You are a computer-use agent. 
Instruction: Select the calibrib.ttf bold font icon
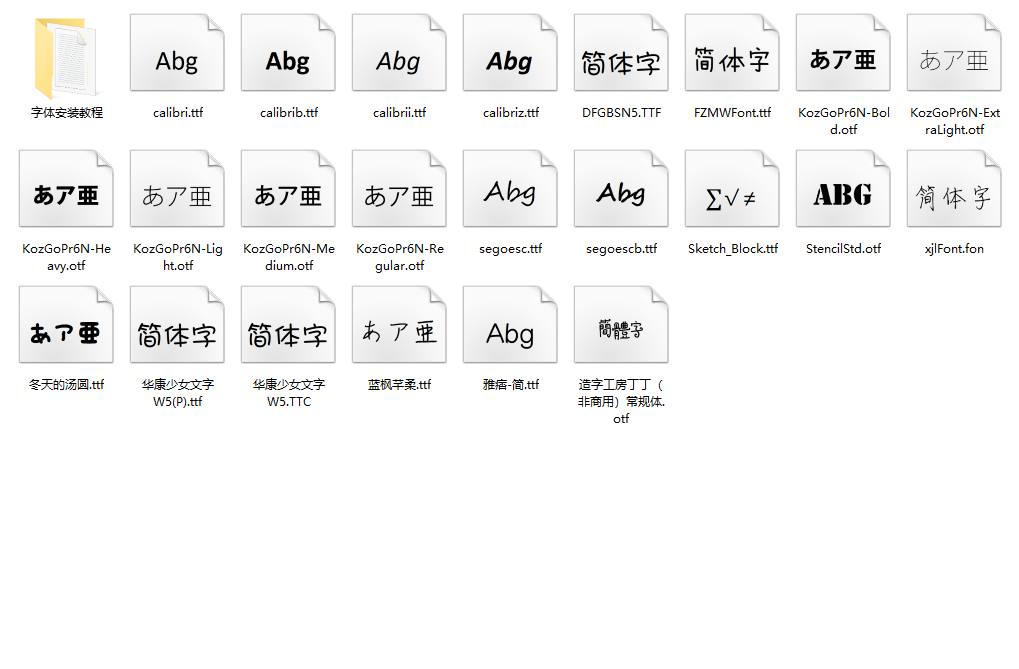pyautogui.click(x=289, y=53)
